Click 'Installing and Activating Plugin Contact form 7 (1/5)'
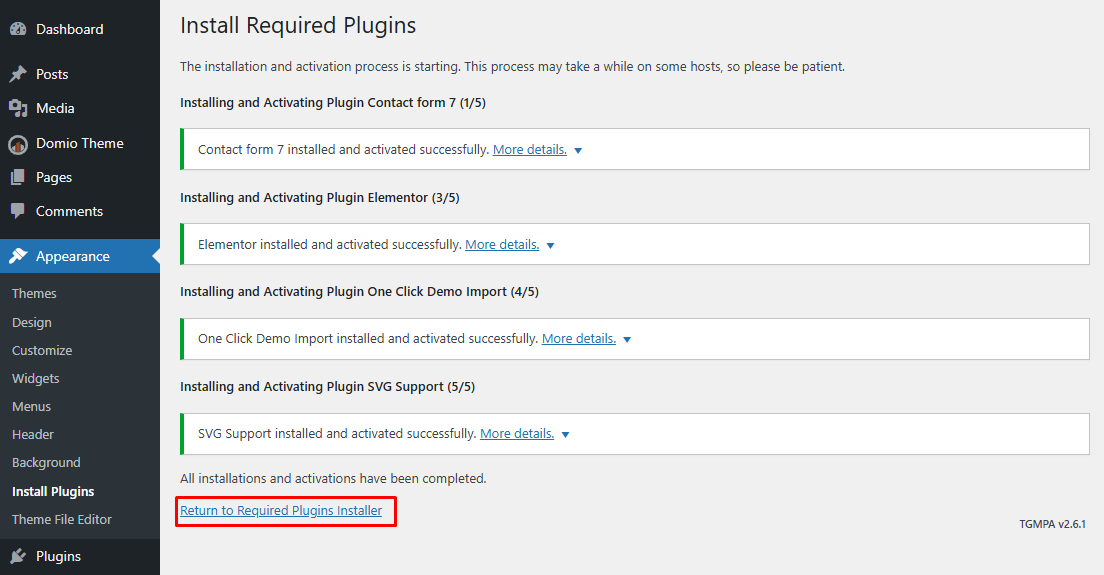Viewport: 1104px width, 575px height. pyautogui.click(x=333, y=103)
